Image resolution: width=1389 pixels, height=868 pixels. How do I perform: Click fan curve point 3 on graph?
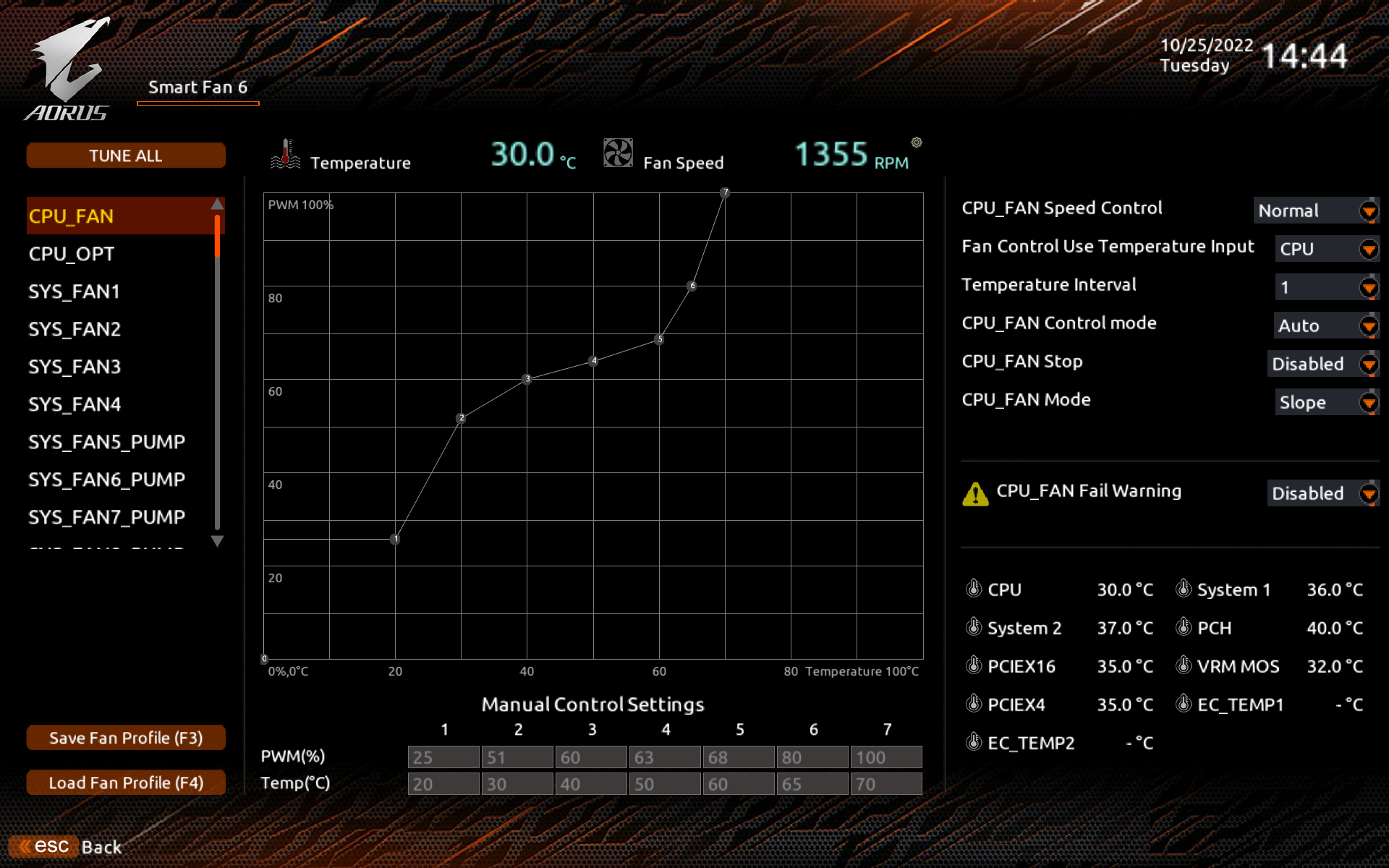[527, 379]
